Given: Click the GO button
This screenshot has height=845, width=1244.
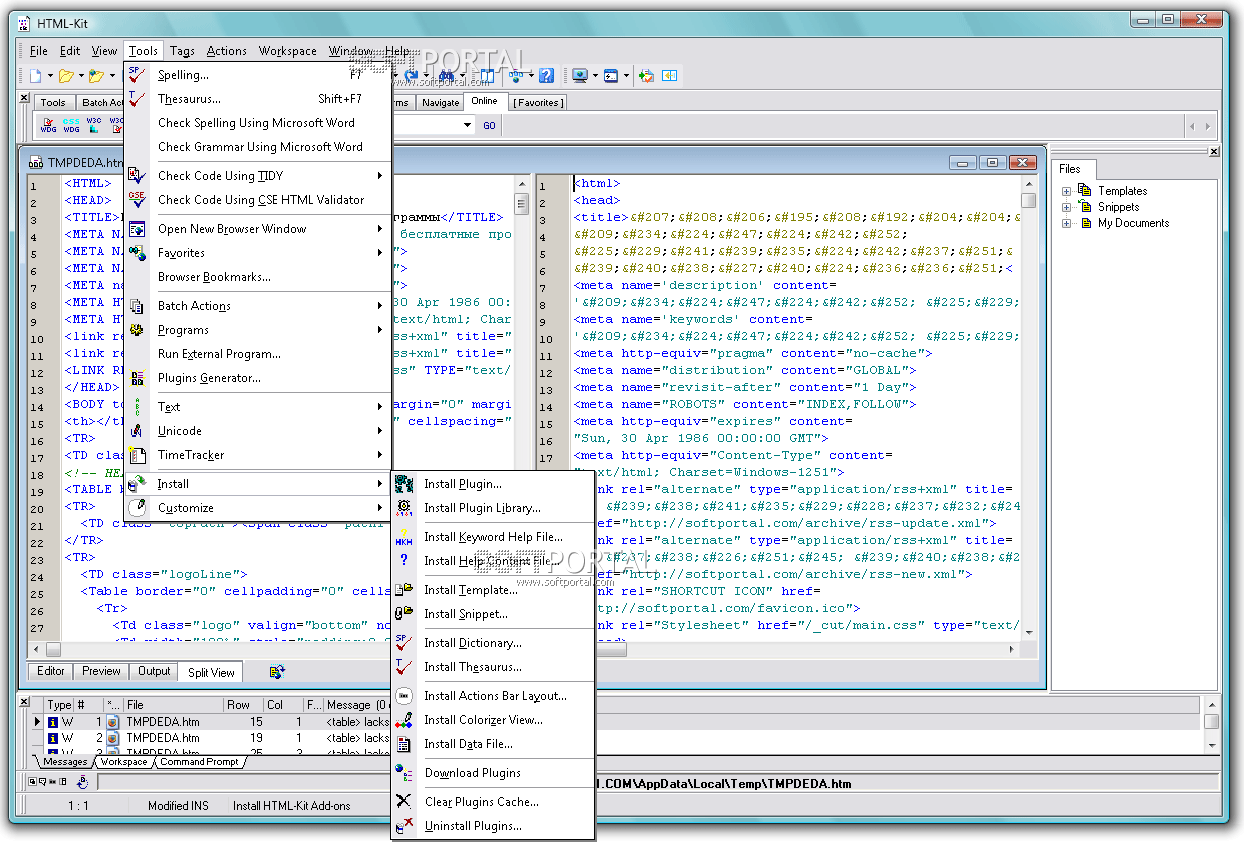Looking at the screenshot, I should tap(489, 126).
